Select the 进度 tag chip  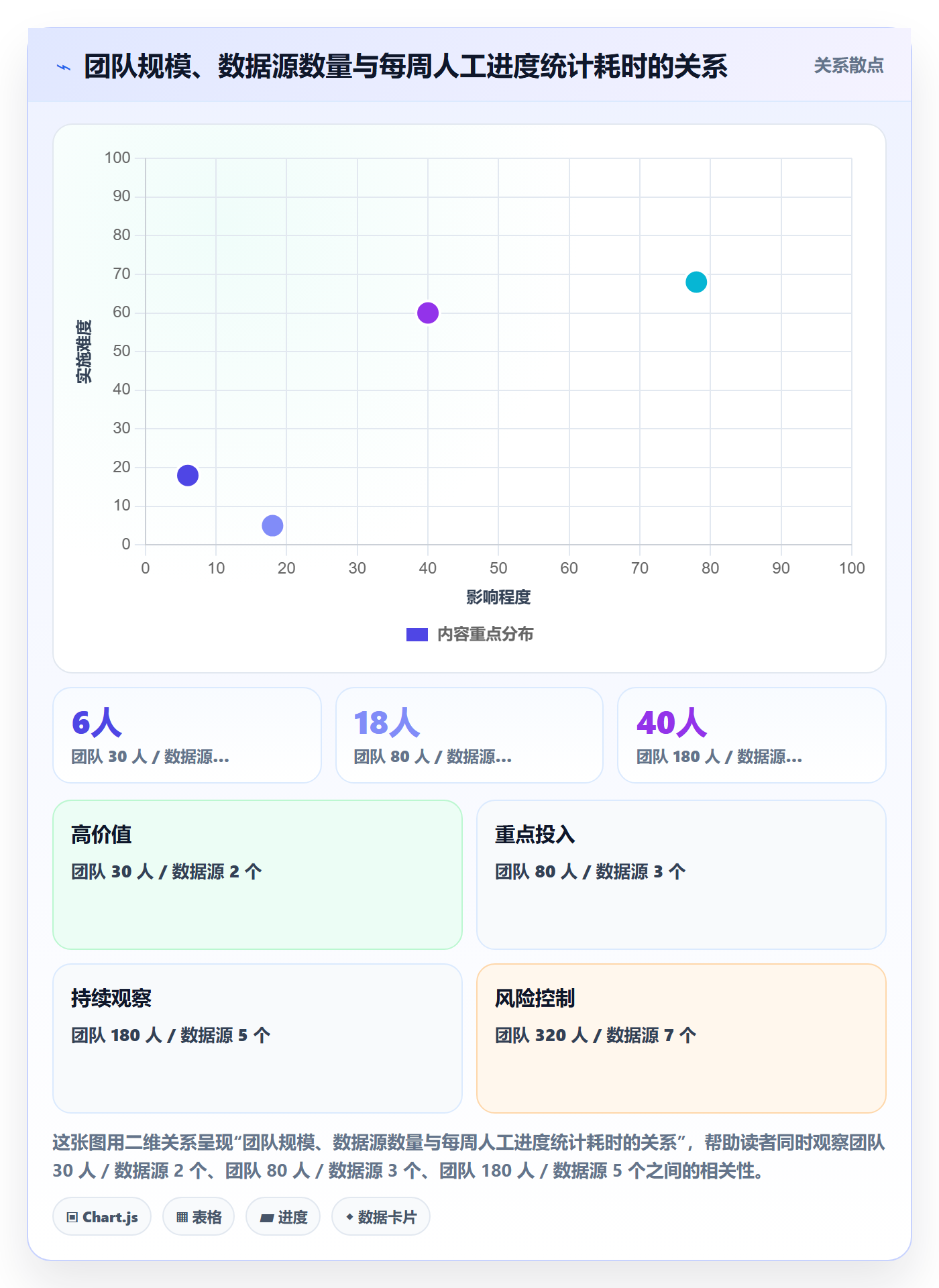pos(283,1216)
